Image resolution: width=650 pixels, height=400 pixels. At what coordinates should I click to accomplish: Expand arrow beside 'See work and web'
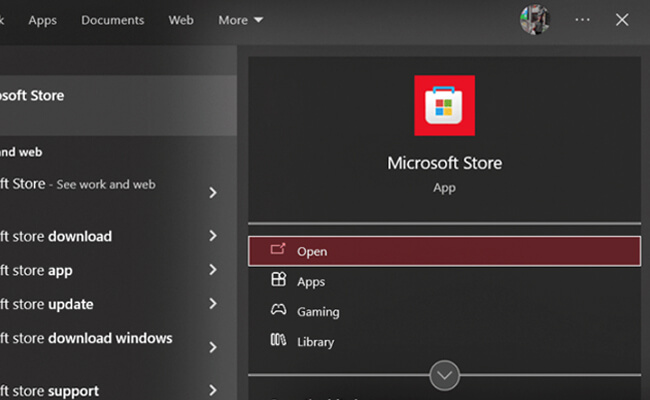(x=213, y=192)
